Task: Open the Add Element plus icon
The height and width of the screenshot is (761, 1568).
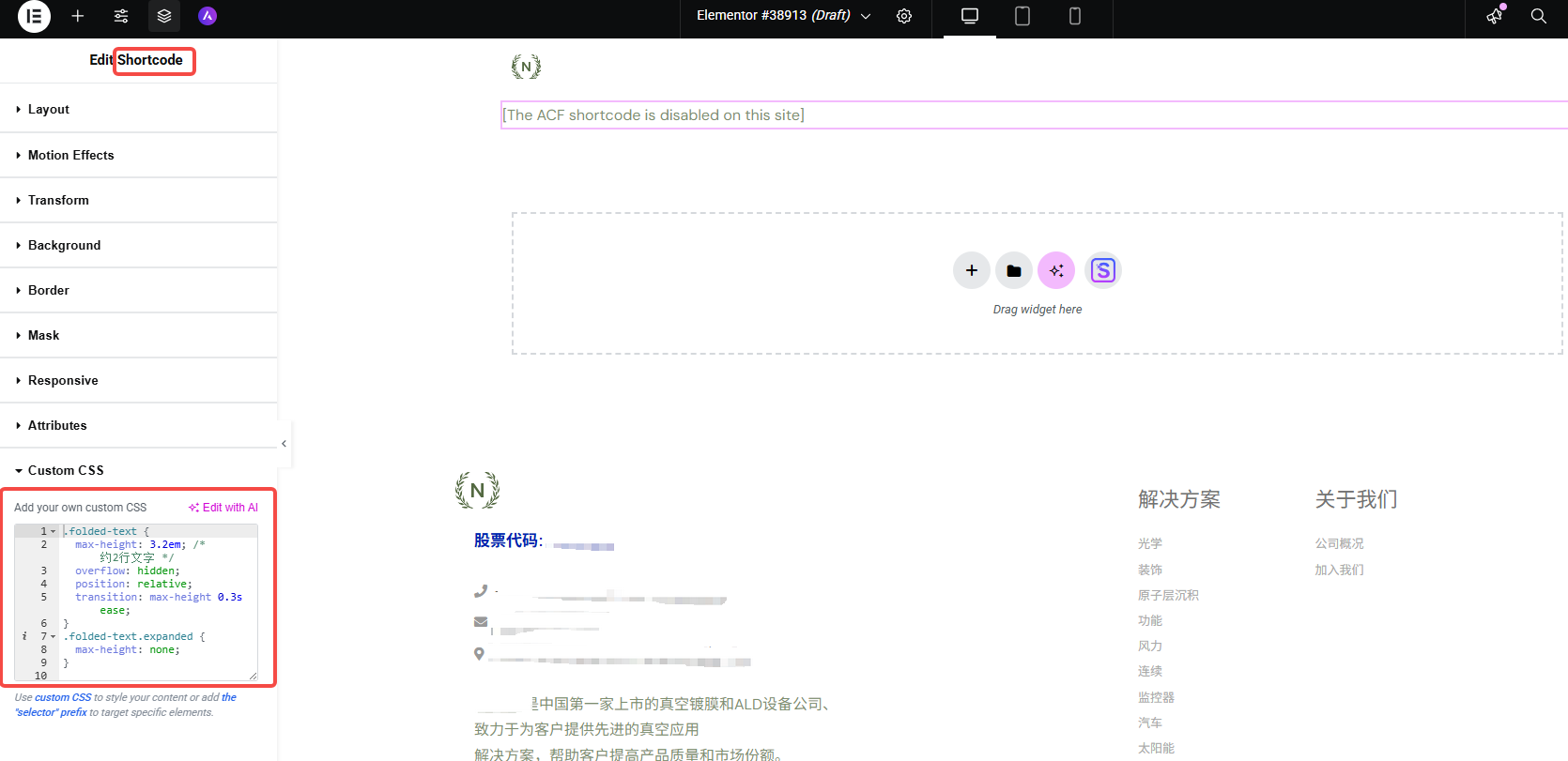Action: [78, 16]
